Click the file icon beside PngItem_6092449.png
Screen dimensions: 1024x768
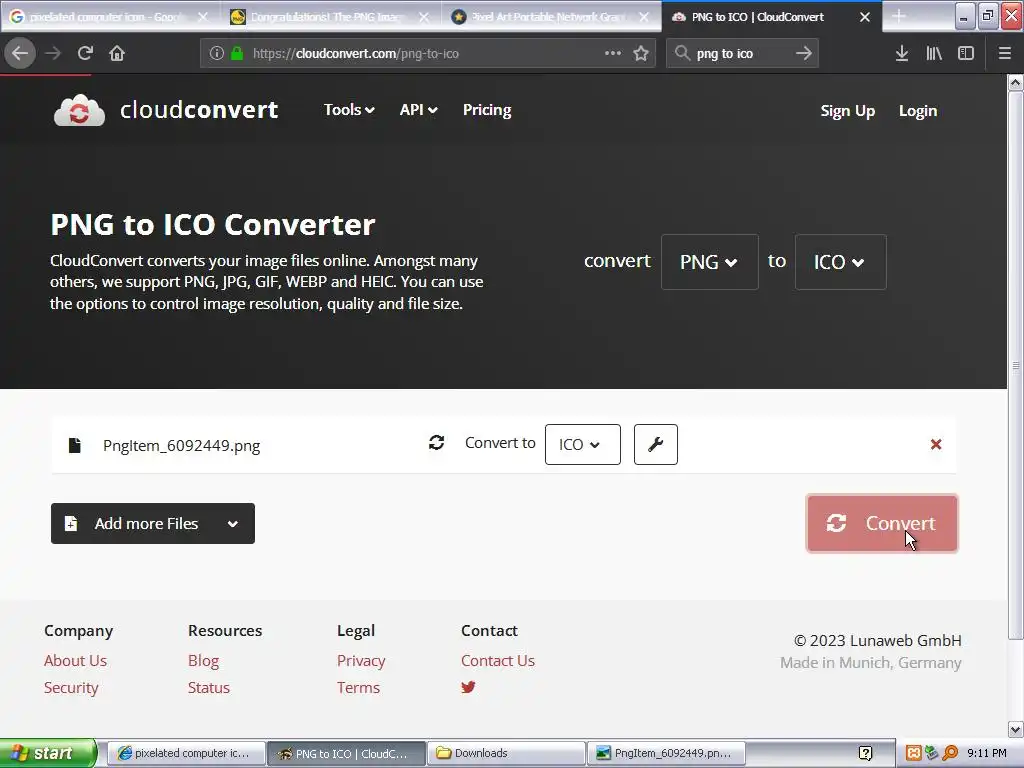[x=74, y=445]
